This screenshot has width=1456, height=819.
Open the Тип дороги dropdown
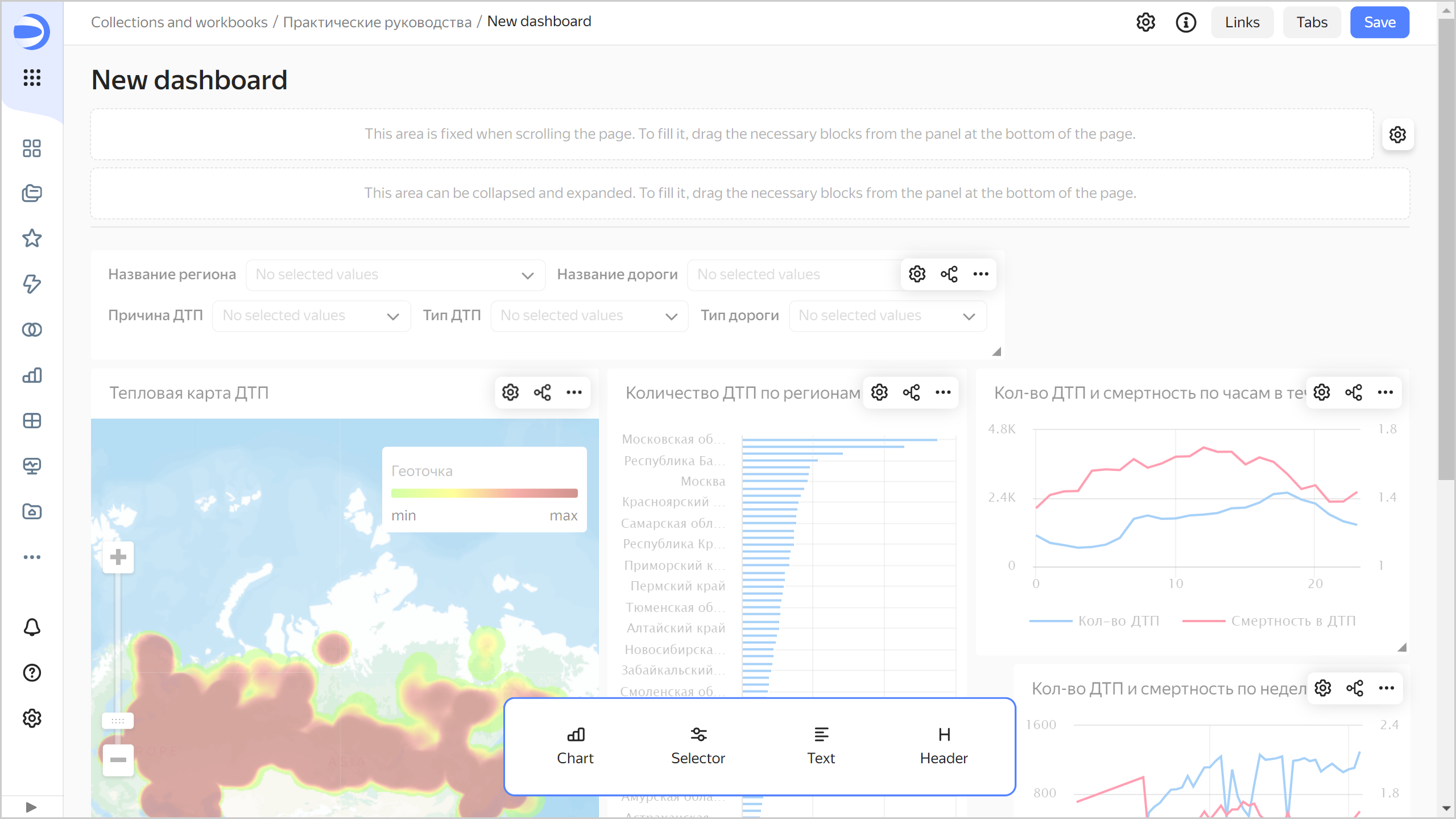[x=887, y=316]
